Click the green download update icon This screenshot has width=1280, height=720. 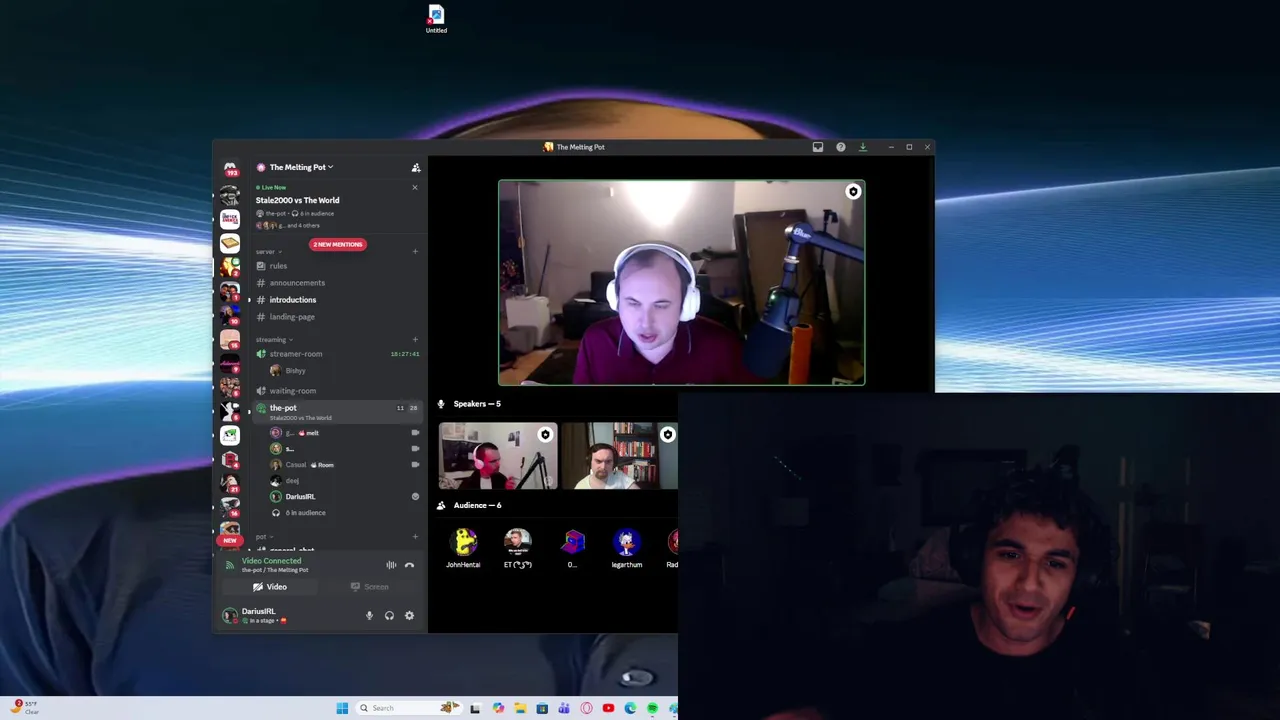click(863, 147)
